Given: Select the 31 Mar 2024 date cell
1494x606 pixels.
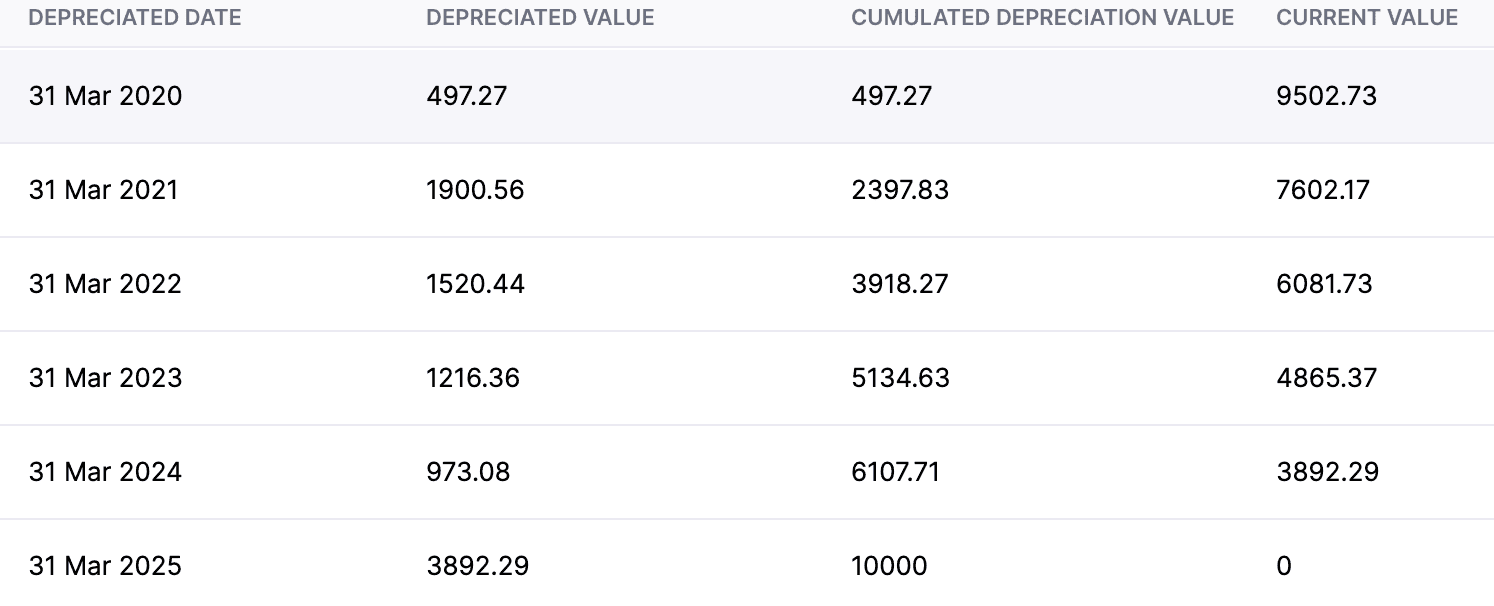Looking at the screenshot, I should [x=105, y=472].
